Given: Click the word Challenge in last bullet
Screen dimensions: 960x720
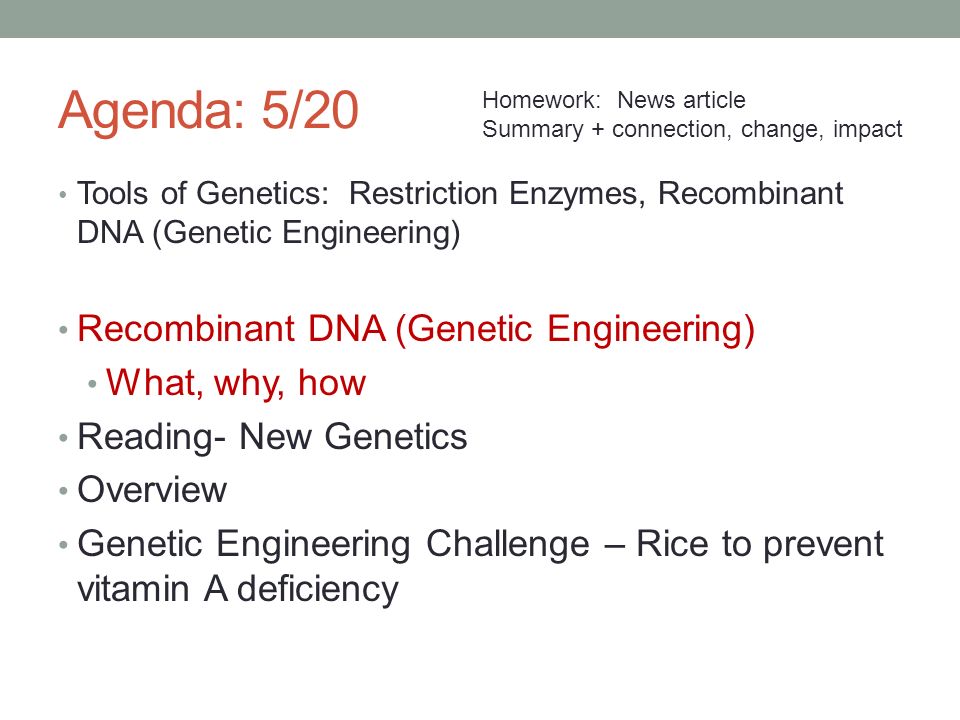Looking at the screenshot, I should click(x=508, y=544).
